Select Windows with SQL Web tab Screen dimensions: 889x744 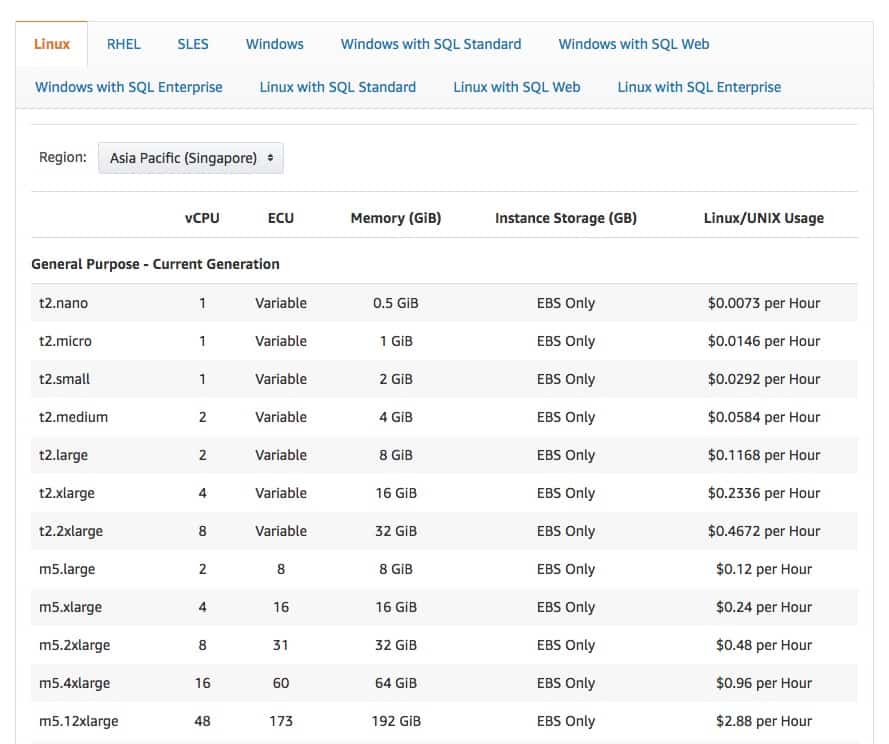tap(634, 44)
